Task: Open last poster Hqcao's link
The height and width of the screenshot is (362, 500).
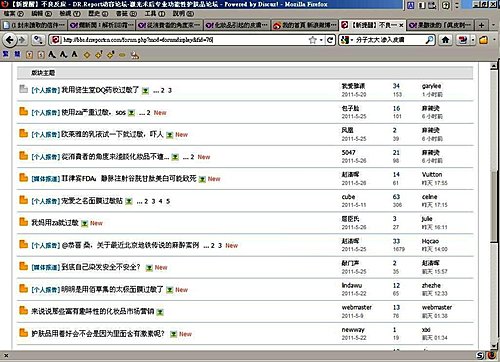Action: tap(430, 241)
